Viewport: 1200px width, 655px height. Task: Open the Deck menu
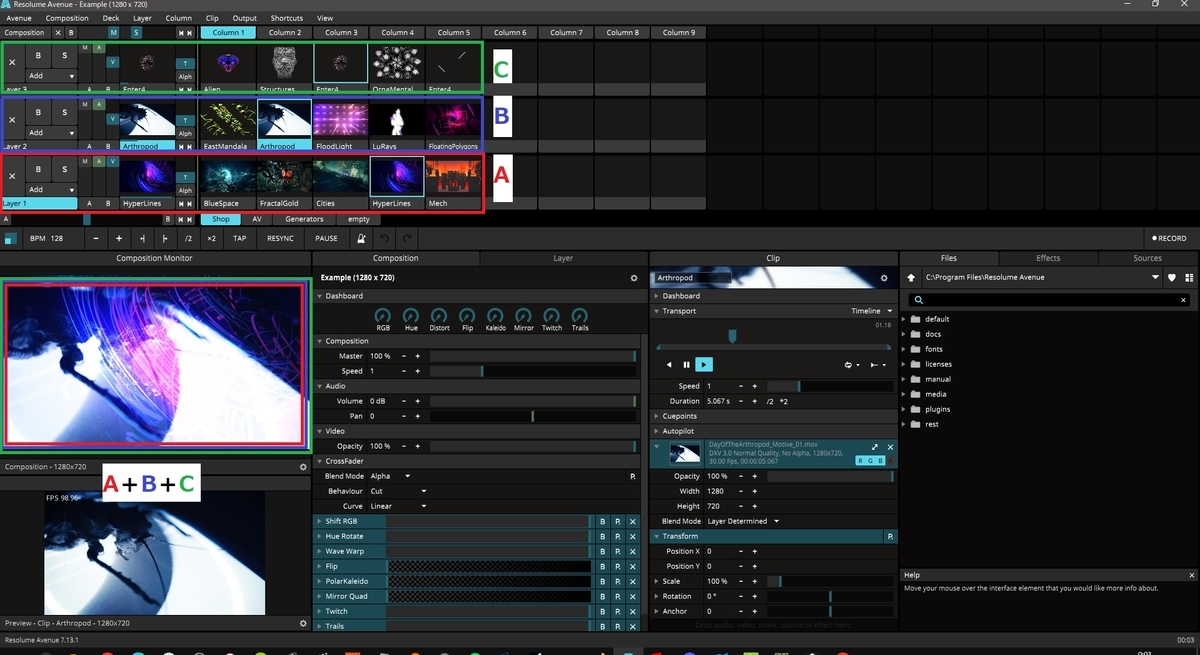(110, 18)
